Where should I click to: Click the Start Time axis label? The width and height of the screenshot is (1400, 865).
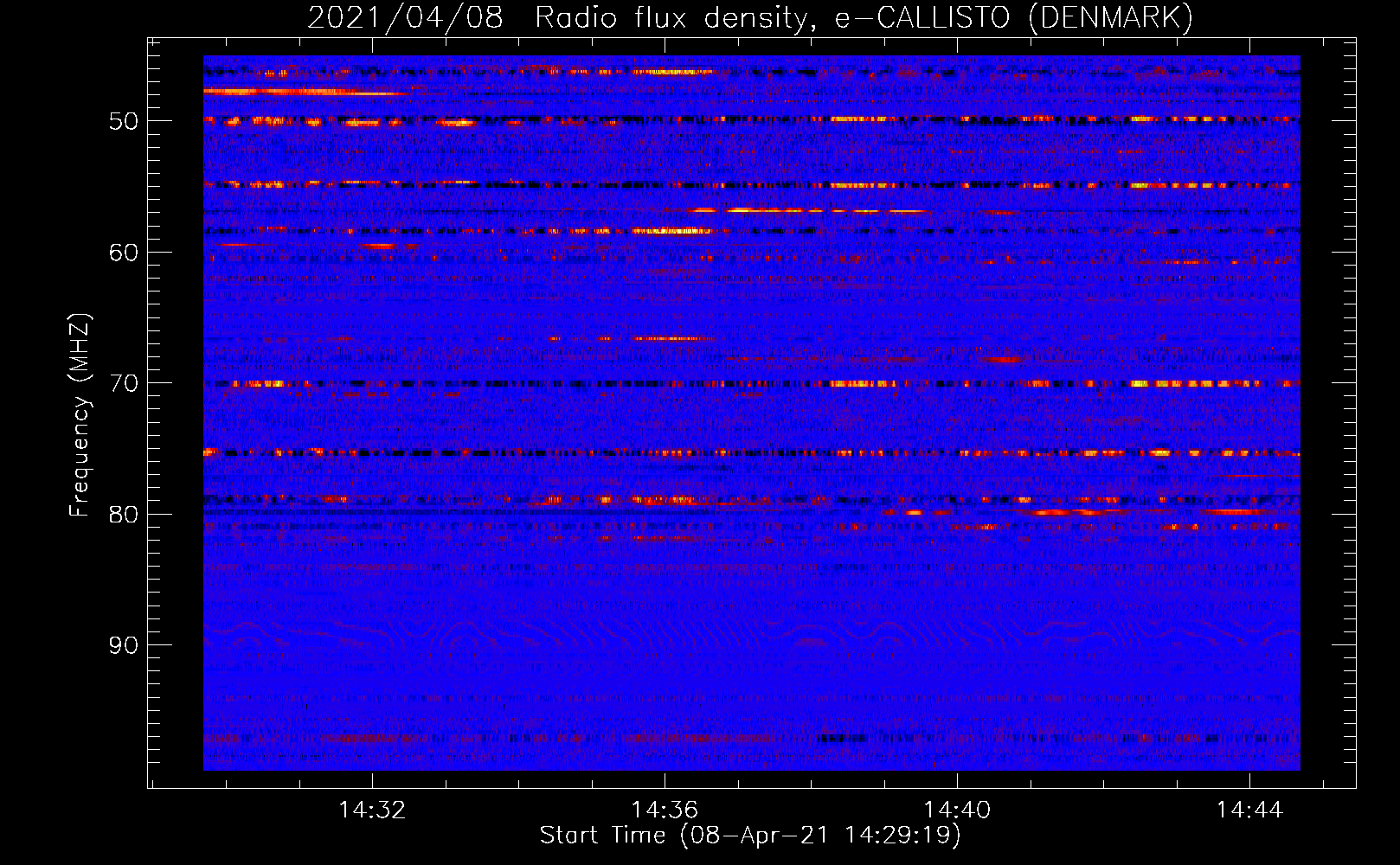click(x=750, y=836)
